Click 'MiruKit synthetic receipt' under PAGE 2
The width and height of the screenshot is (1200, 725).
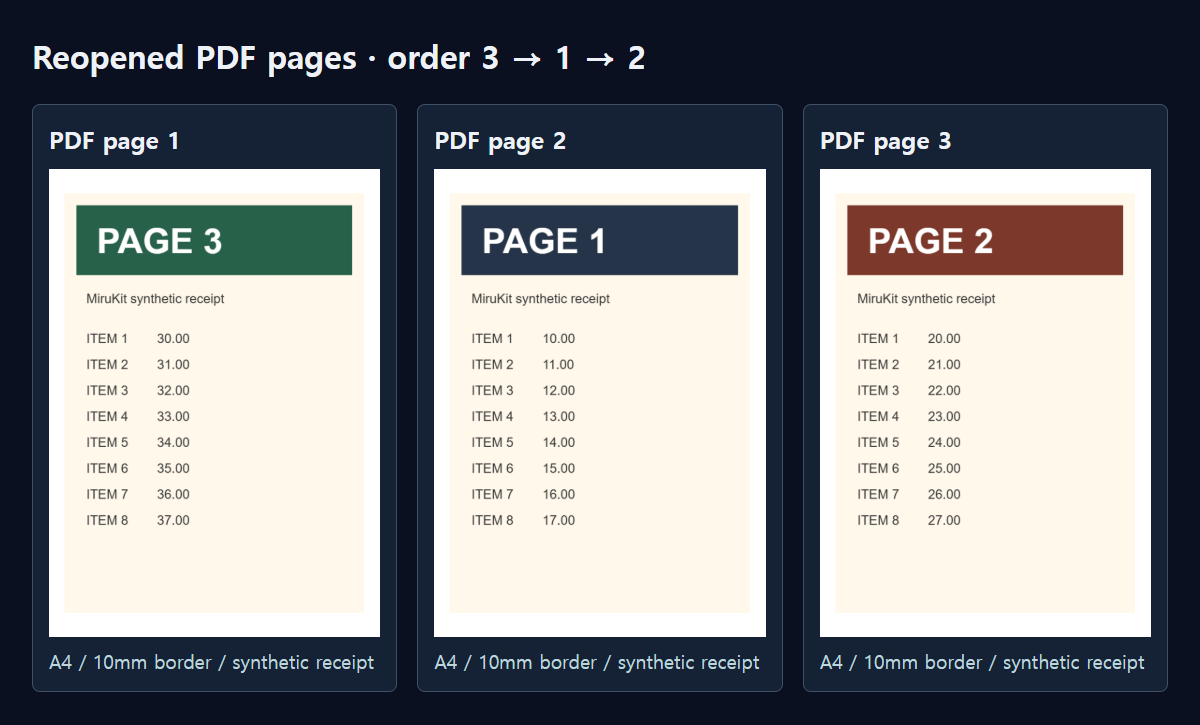926,299
